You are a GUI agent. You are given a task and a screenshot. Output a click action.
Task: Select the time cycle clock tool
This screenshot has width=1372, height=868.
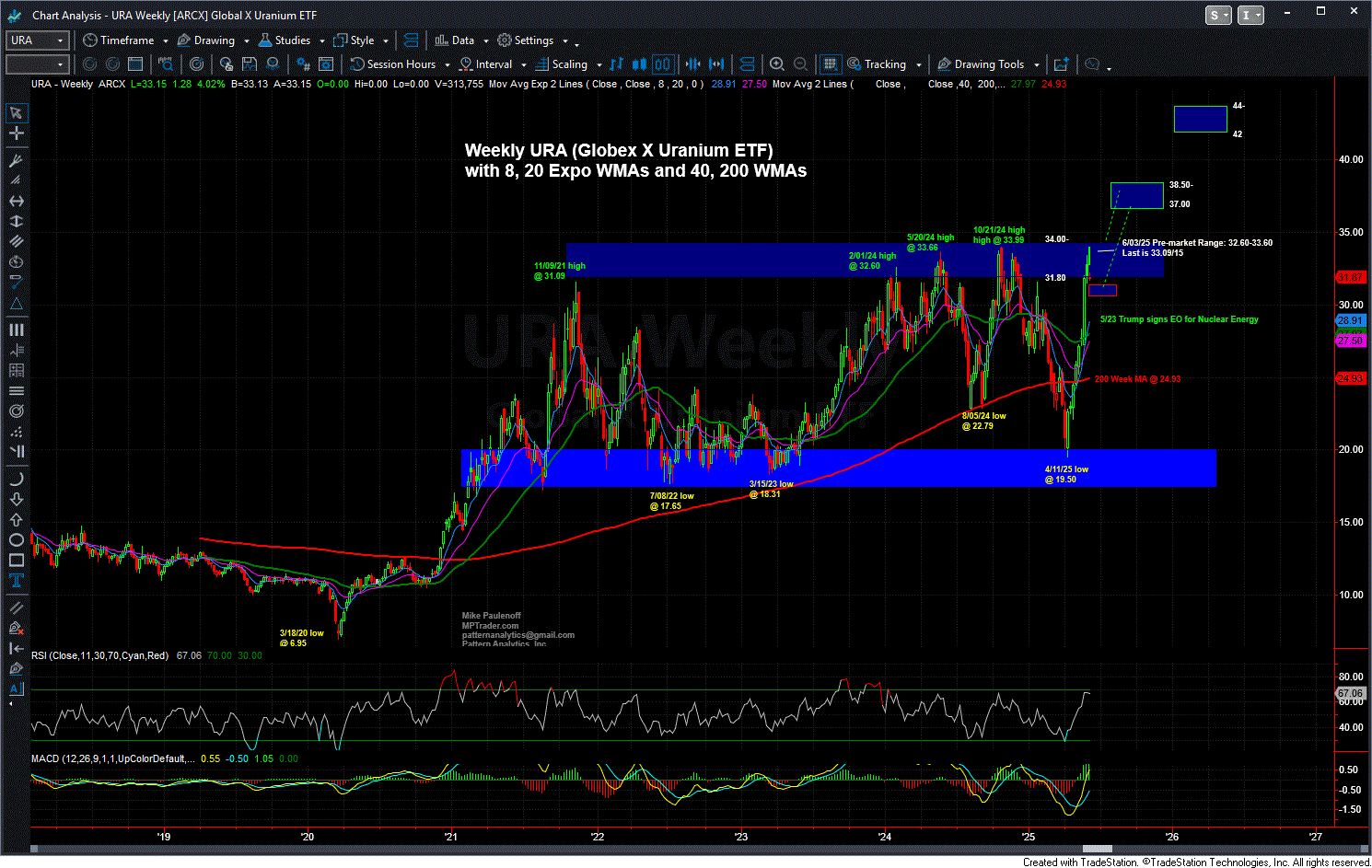(x=16, y=261)
